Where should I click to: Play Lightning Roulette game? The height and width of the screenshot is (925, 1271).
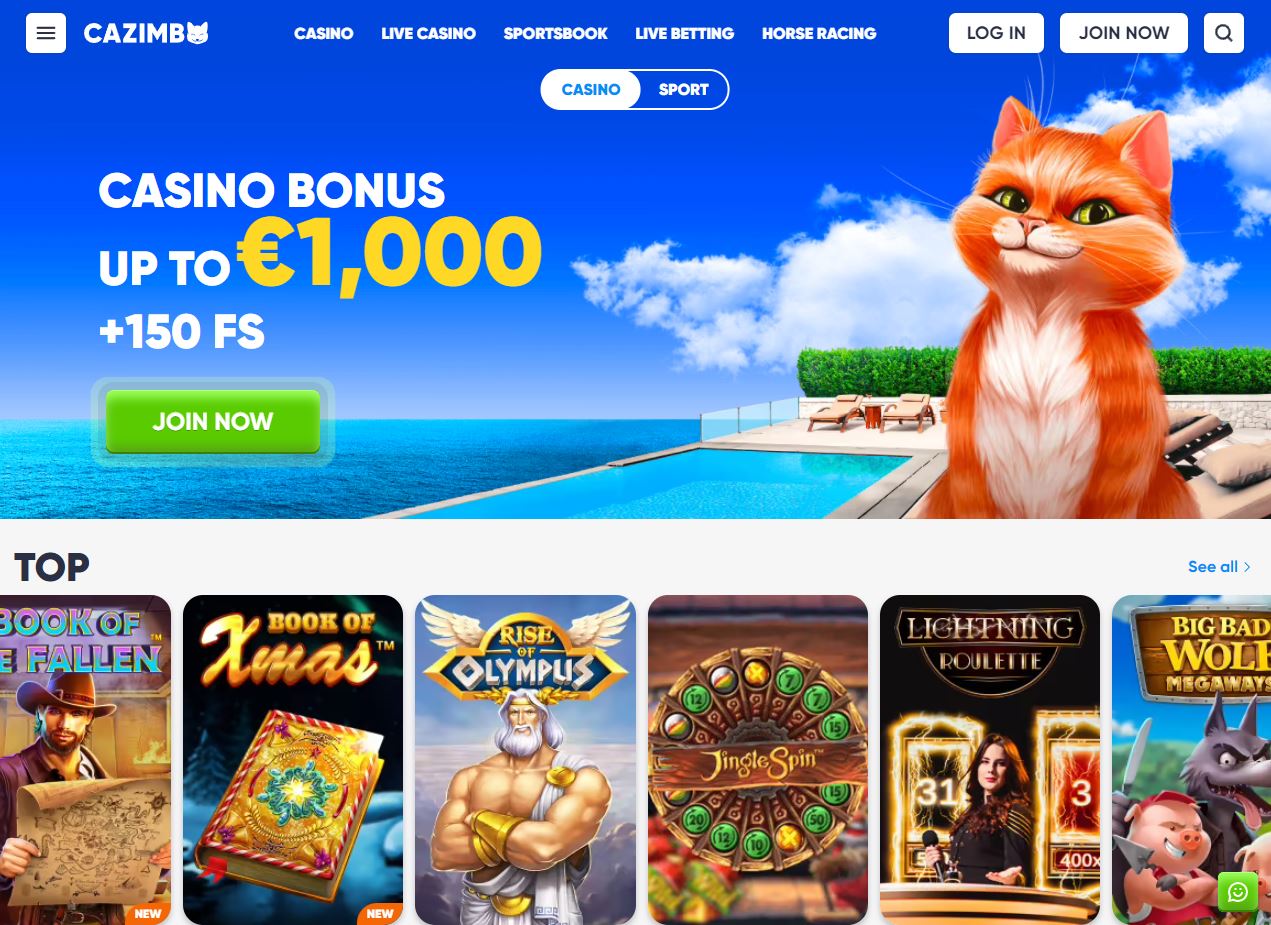pyautogui.click(x=990, y=760)
